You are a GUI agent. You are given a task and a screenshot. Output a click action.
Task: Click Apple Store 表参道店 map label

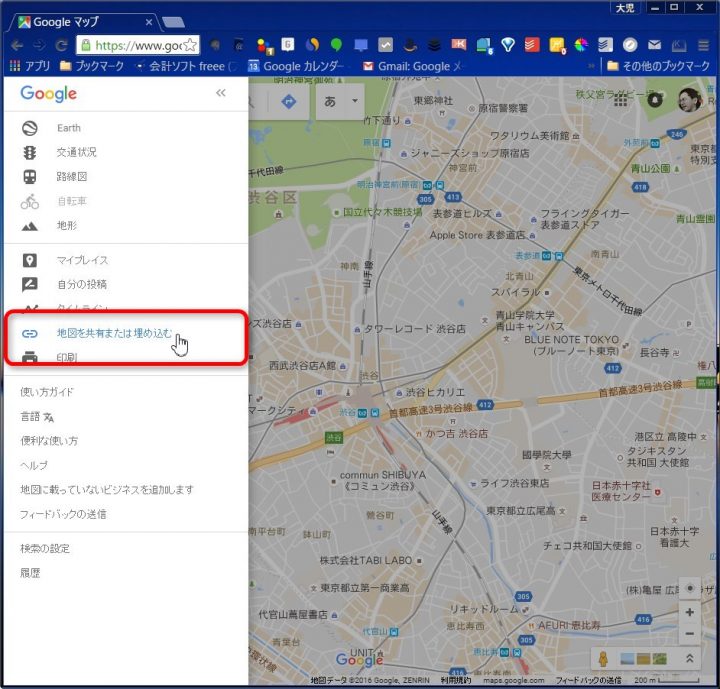[477, 235]
